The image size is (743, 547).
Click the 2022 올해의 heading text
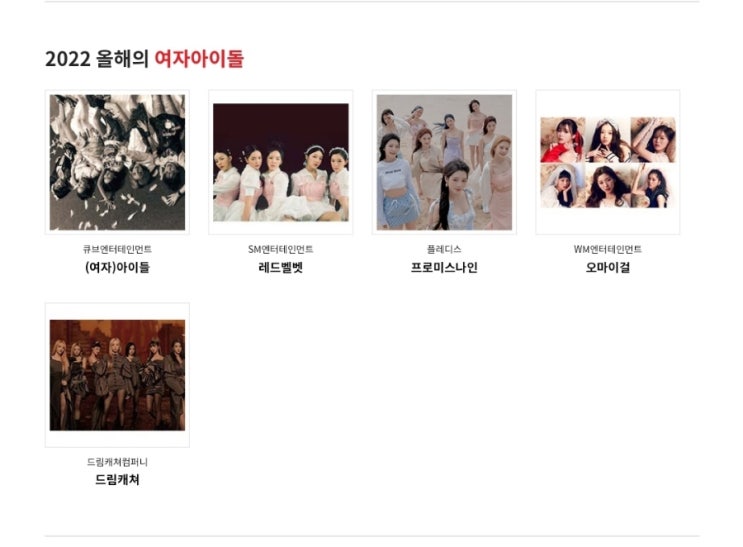[x=97, y=59]
